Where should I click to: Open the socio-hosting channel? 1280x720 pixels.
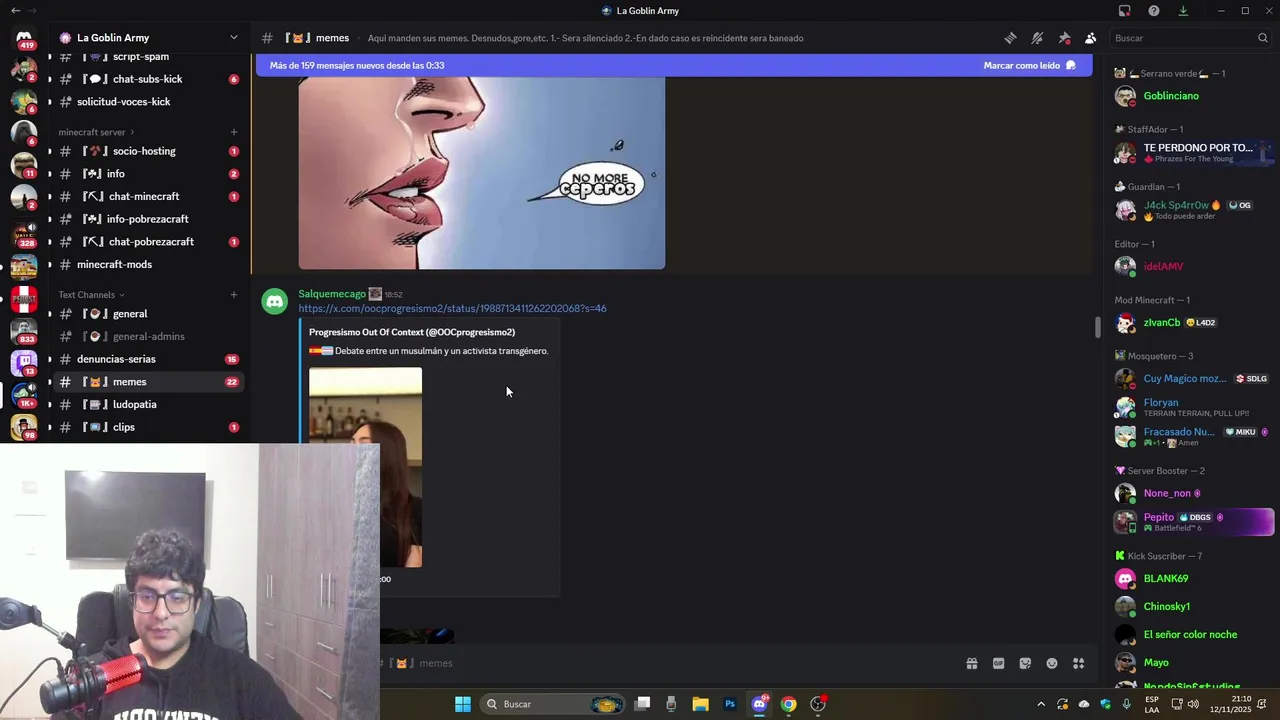point(148,151)
